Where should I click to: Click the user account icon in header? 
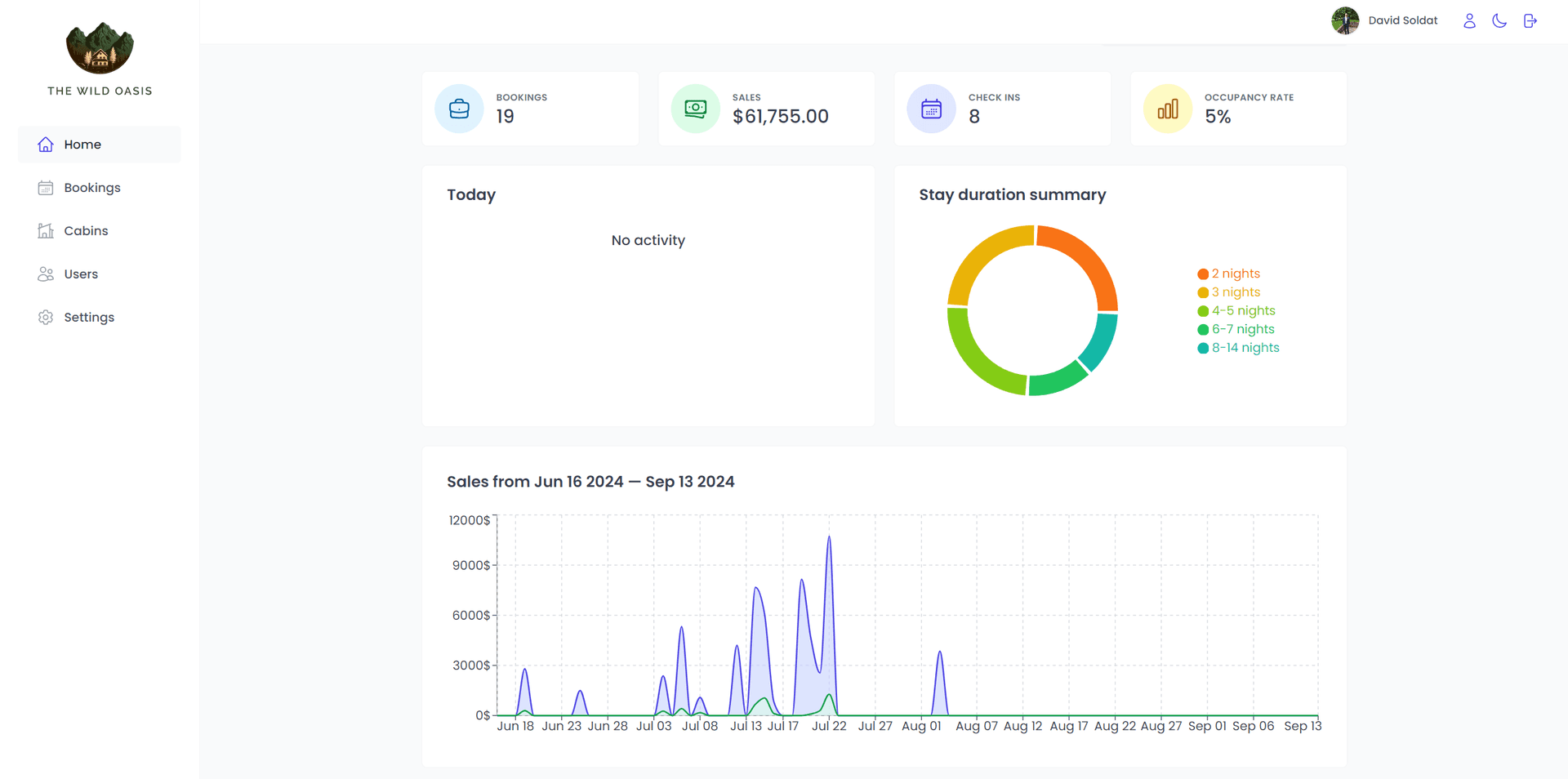coord(1469,21)
